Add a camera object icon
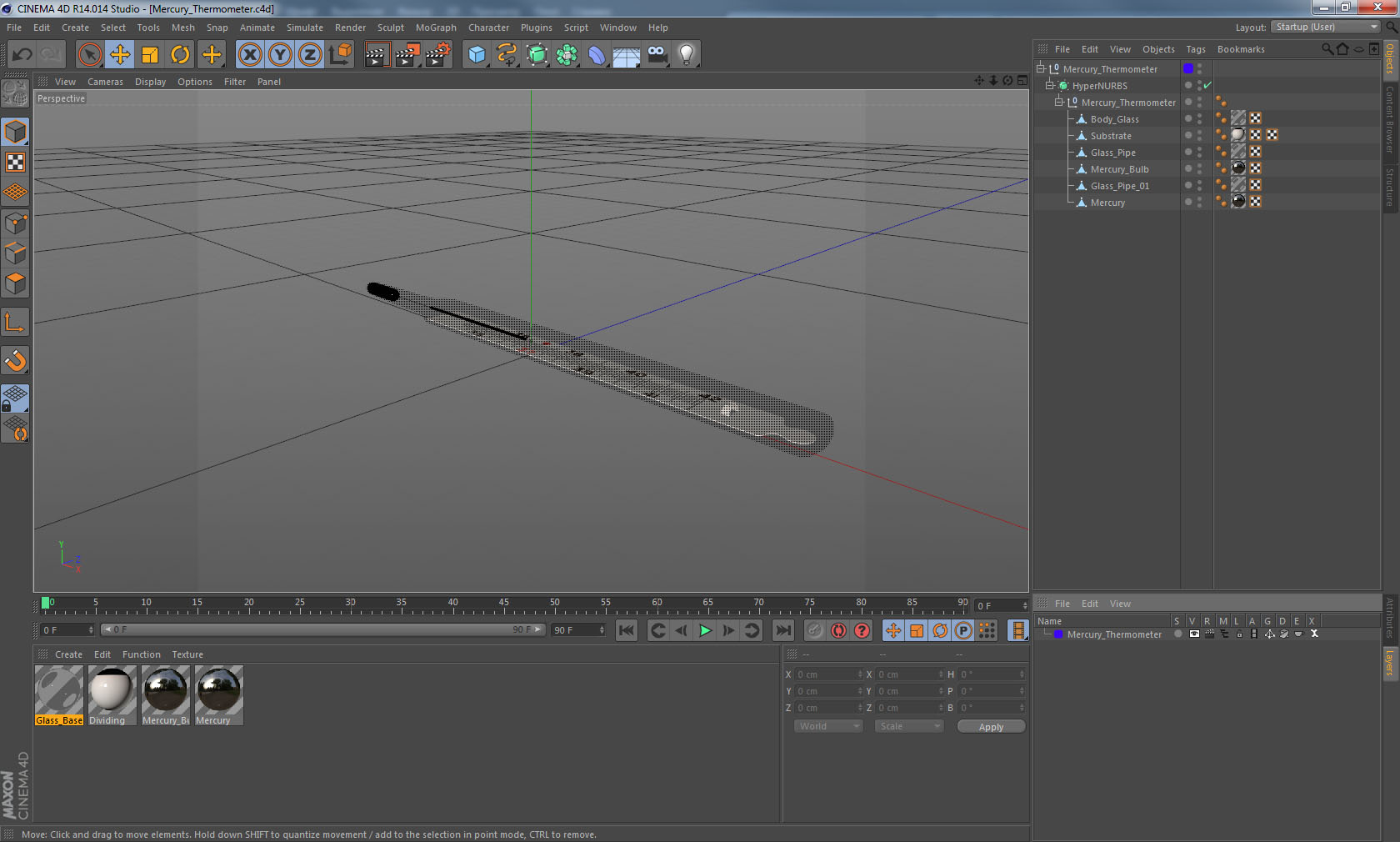The image size is (1400, 842). (657, 55)
